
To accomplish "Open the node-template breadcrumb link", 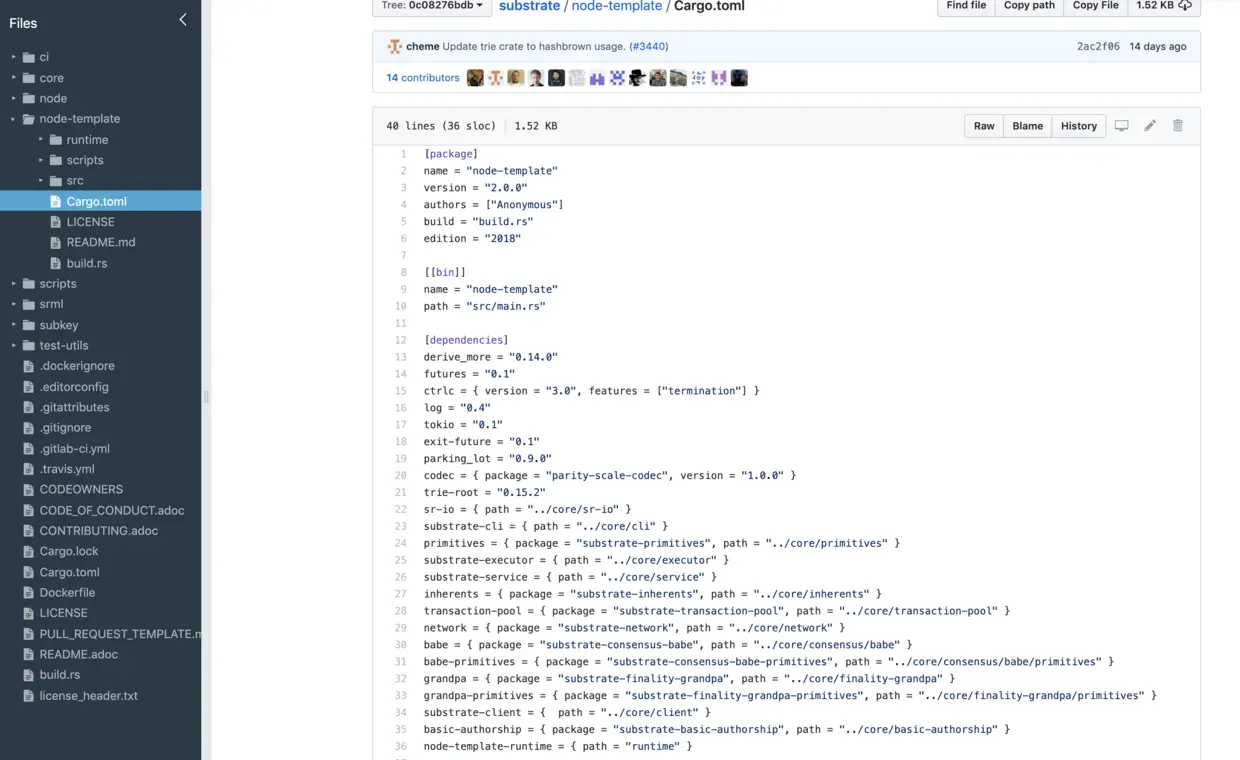I will 616,6.
